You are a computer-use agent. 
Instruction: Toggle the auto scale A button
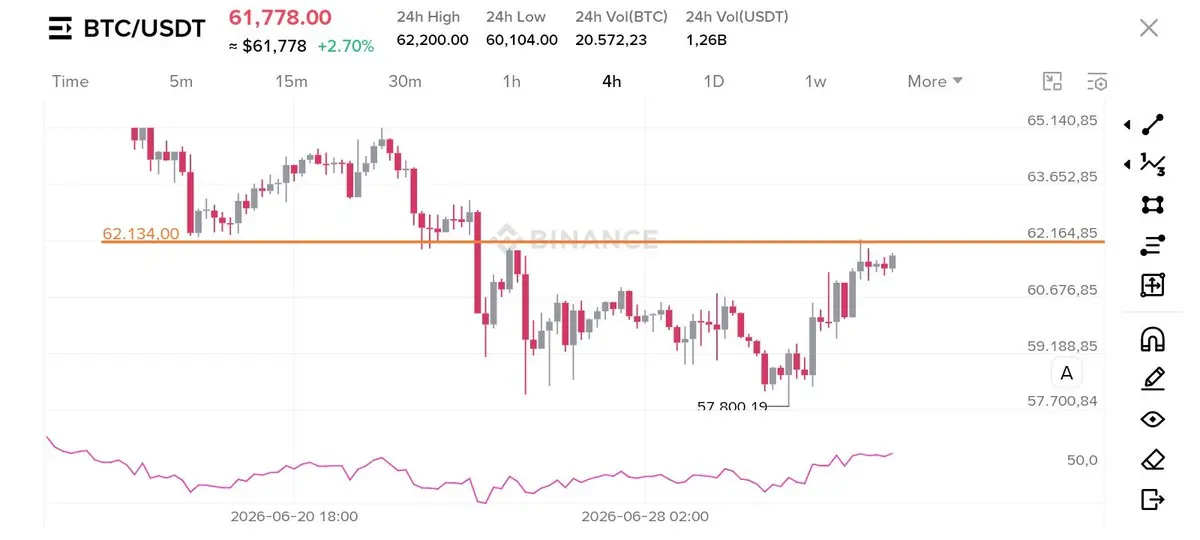(x=1067, y=373)
